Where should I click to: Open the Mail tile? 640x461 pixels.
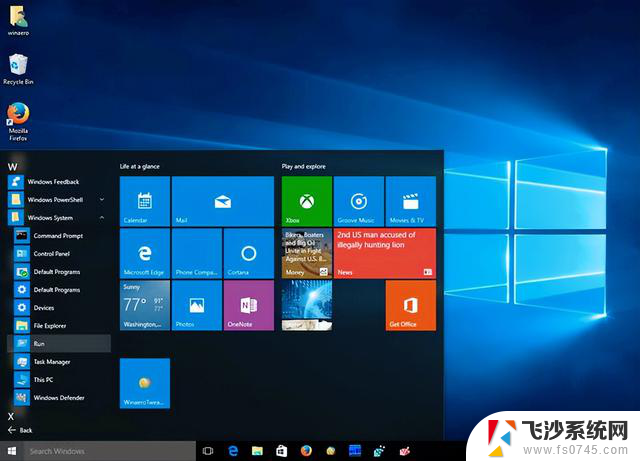point(223,201)
